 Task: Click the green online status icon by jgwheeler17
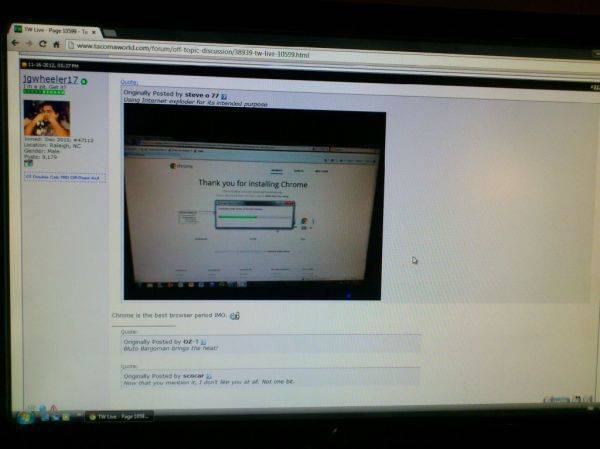[84, 82]
